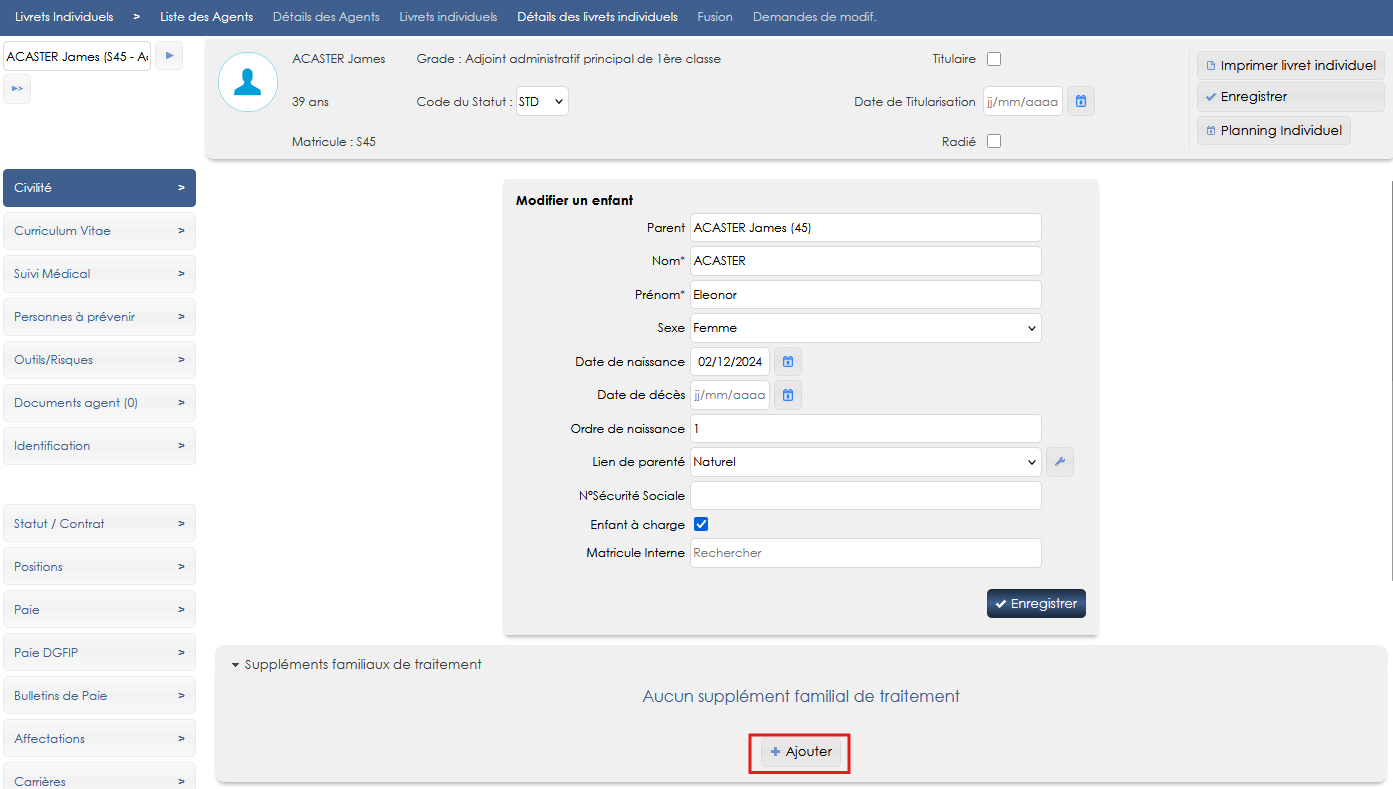Image resolution: width=1393 pixels, height=789 pixels.
Task: Tick the Radié checkbox
Action: 994,141
